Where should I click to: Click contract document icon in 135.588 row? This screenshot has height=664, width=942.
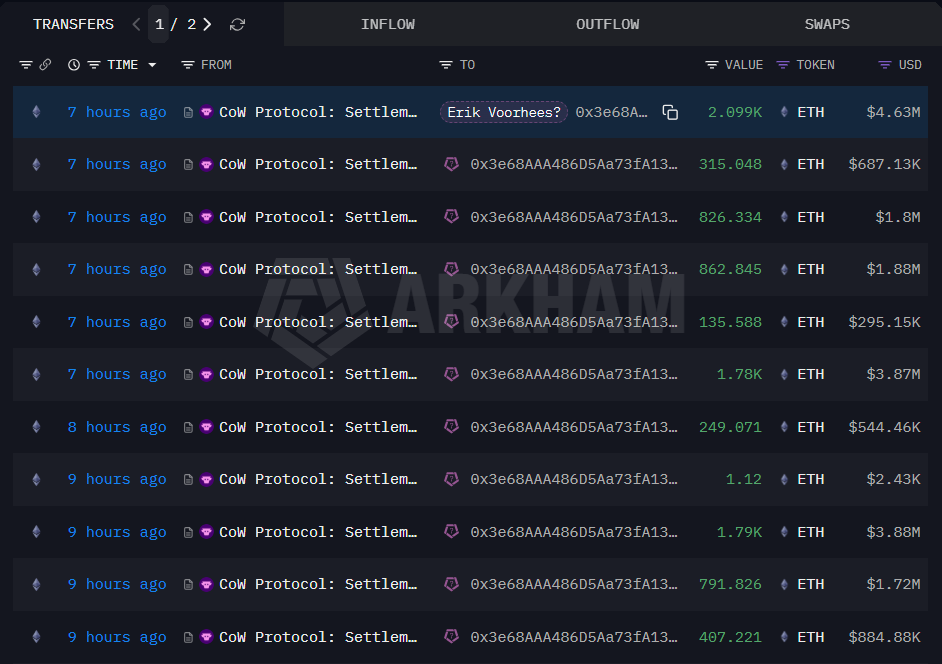point(188,322)
